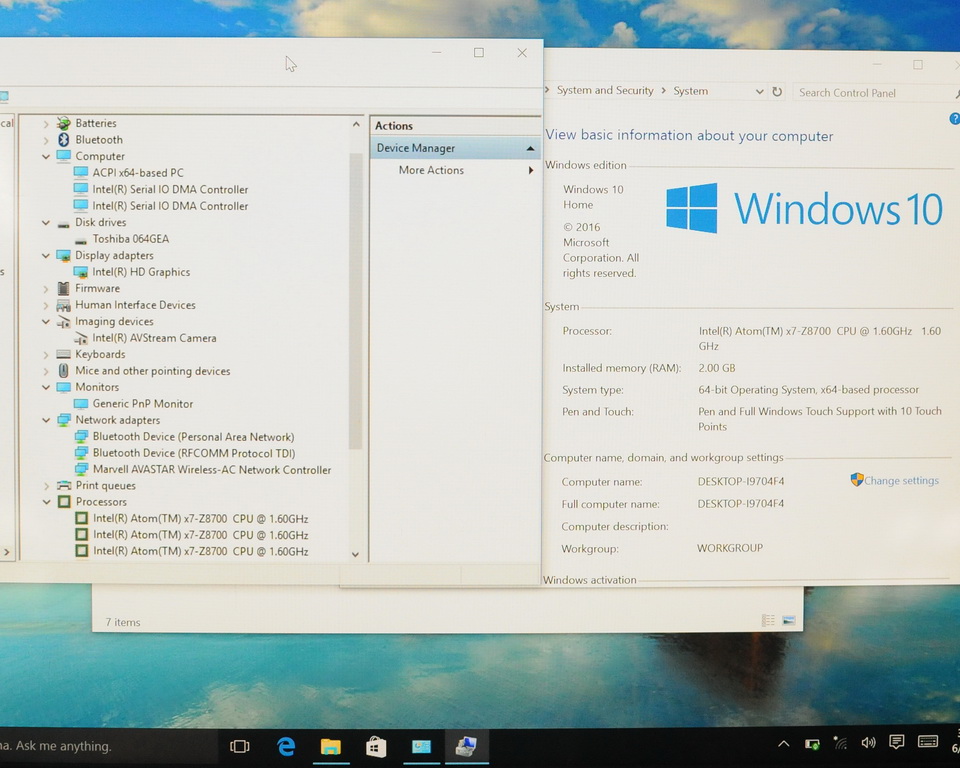Click the Batteries category icon

tap(64, 123)
